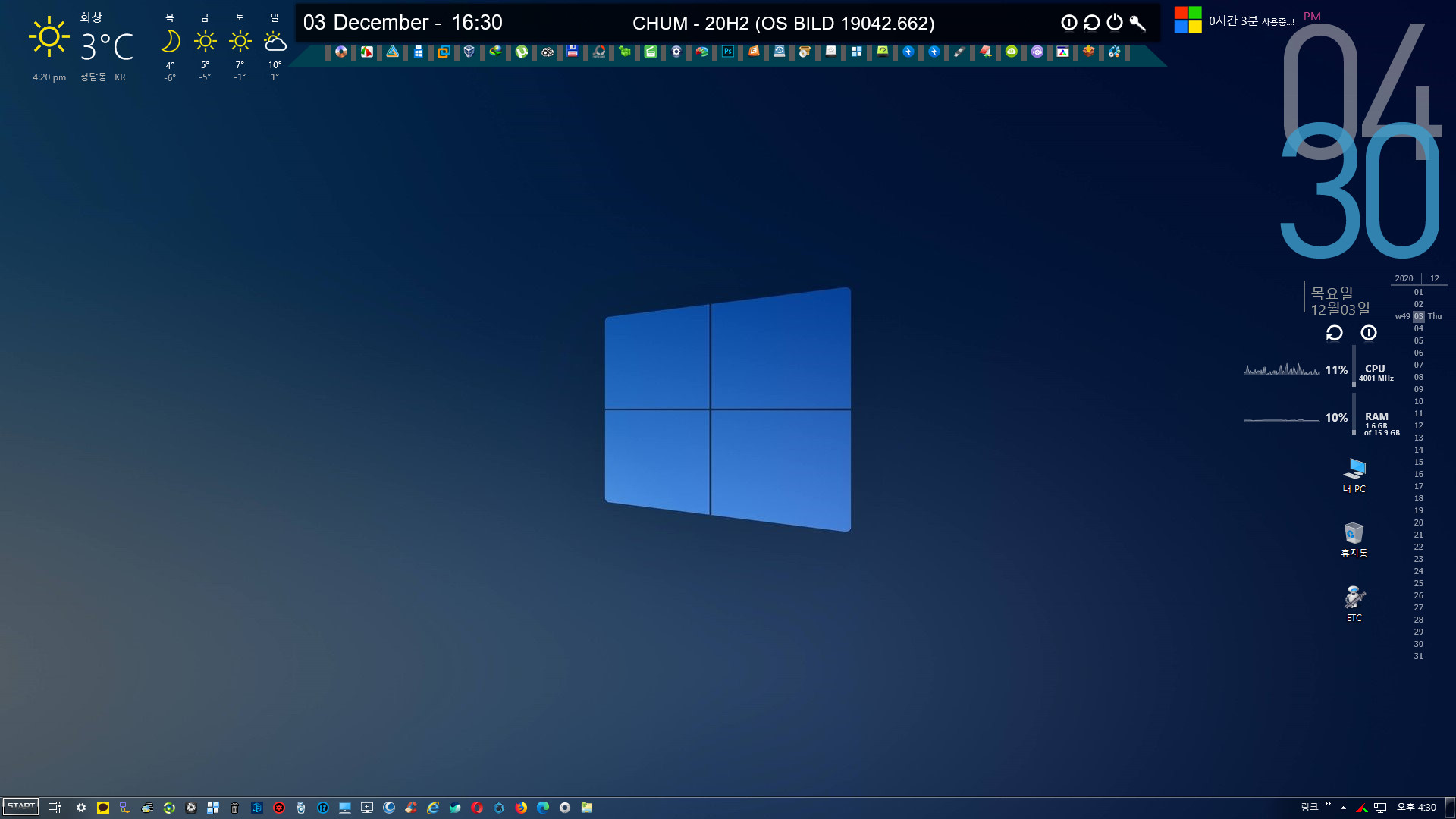Click the 청담동, KR location text

coord(103,77)
